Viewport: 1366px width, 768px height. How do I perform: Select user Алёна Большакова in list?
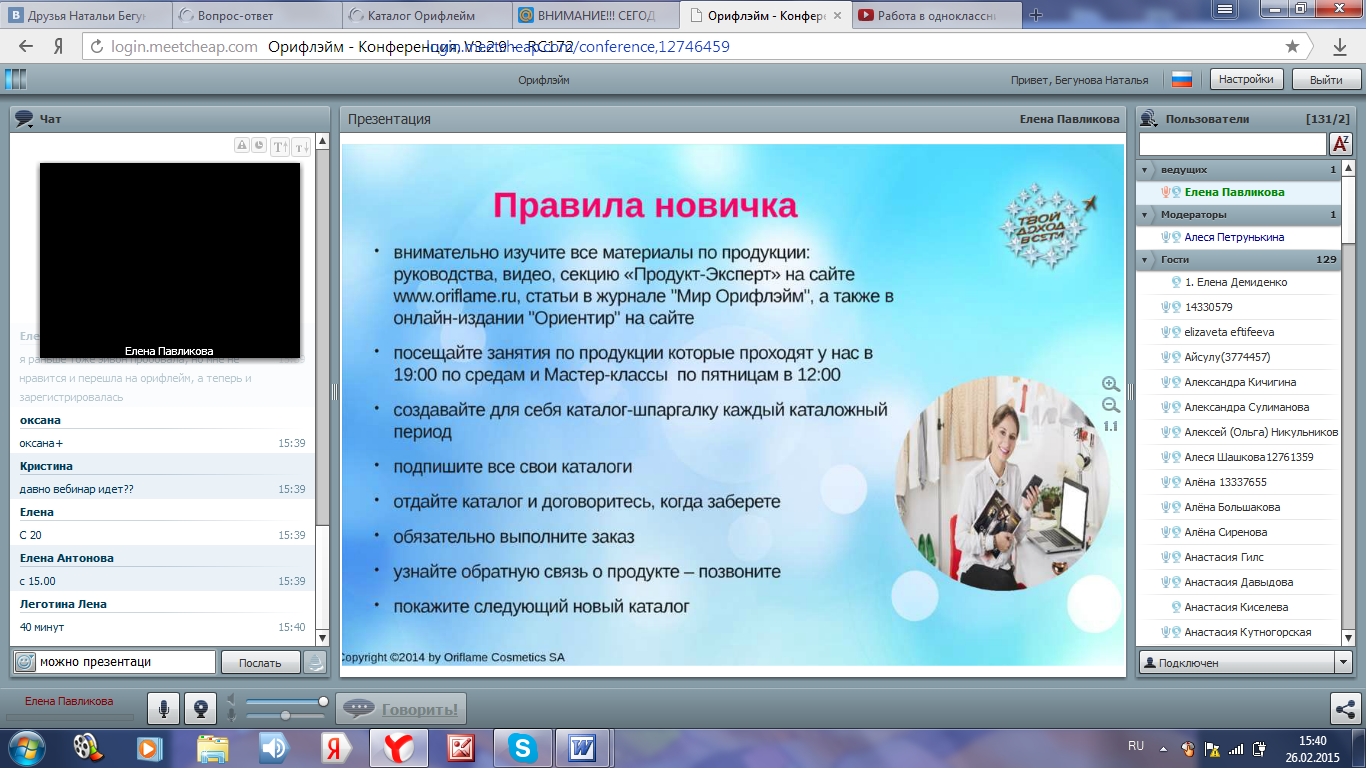coord(1232,507)
